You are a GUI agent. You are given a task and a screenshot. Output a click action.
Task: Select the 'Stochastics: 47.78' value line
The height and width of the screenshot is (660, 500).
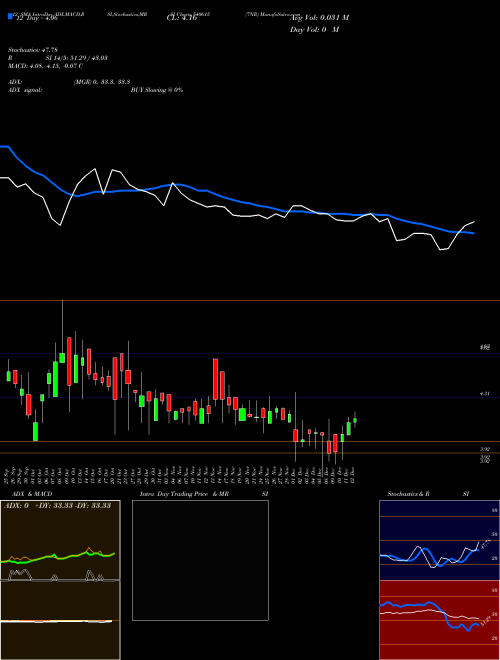(33, 50)
